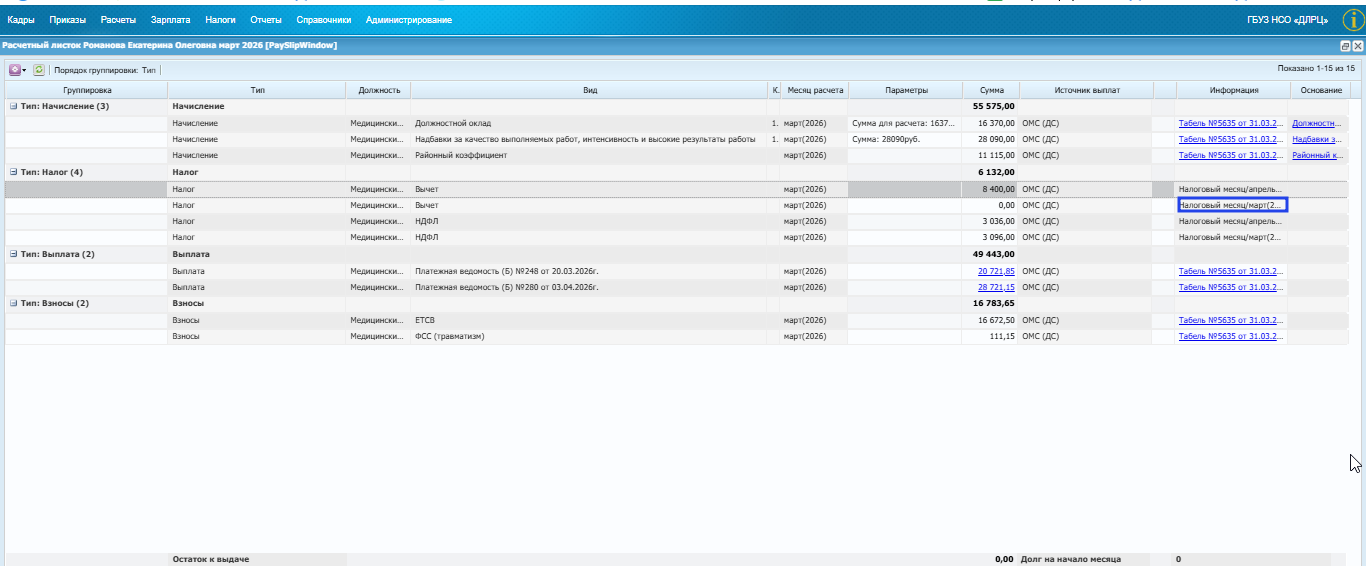1366x566 pixels.
Task: Open the Налоги menu
Action: coord(220,20)
